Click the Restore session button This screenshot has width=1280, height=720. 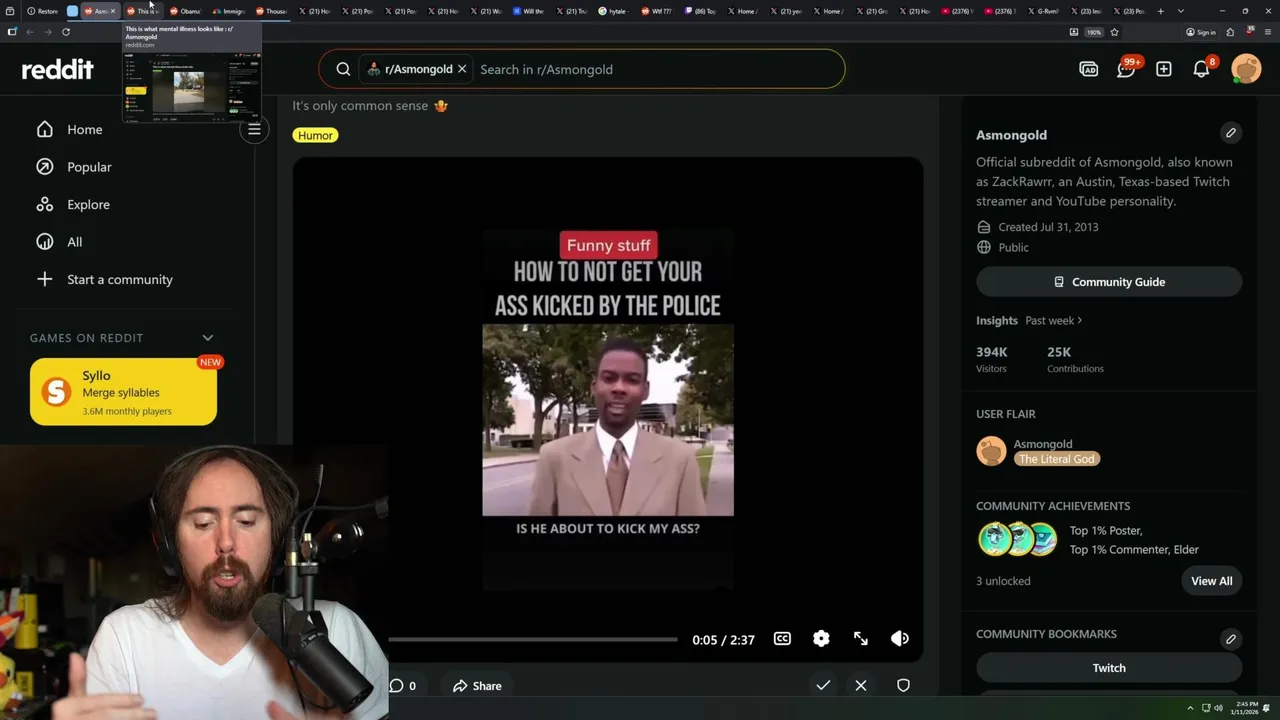pos(42,11)
